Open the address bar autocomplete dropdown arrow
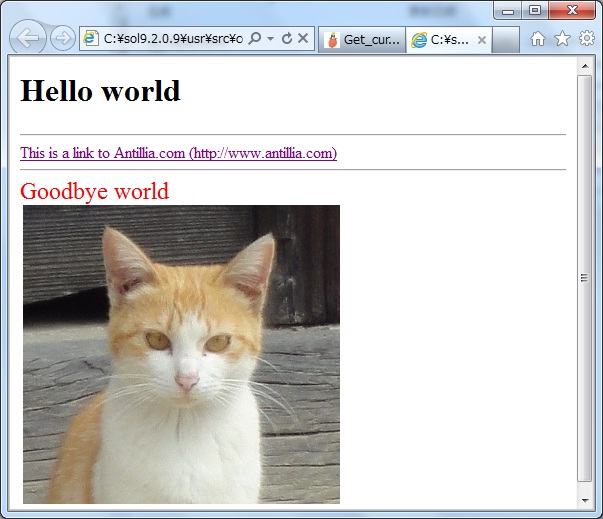 coord(270,38)
